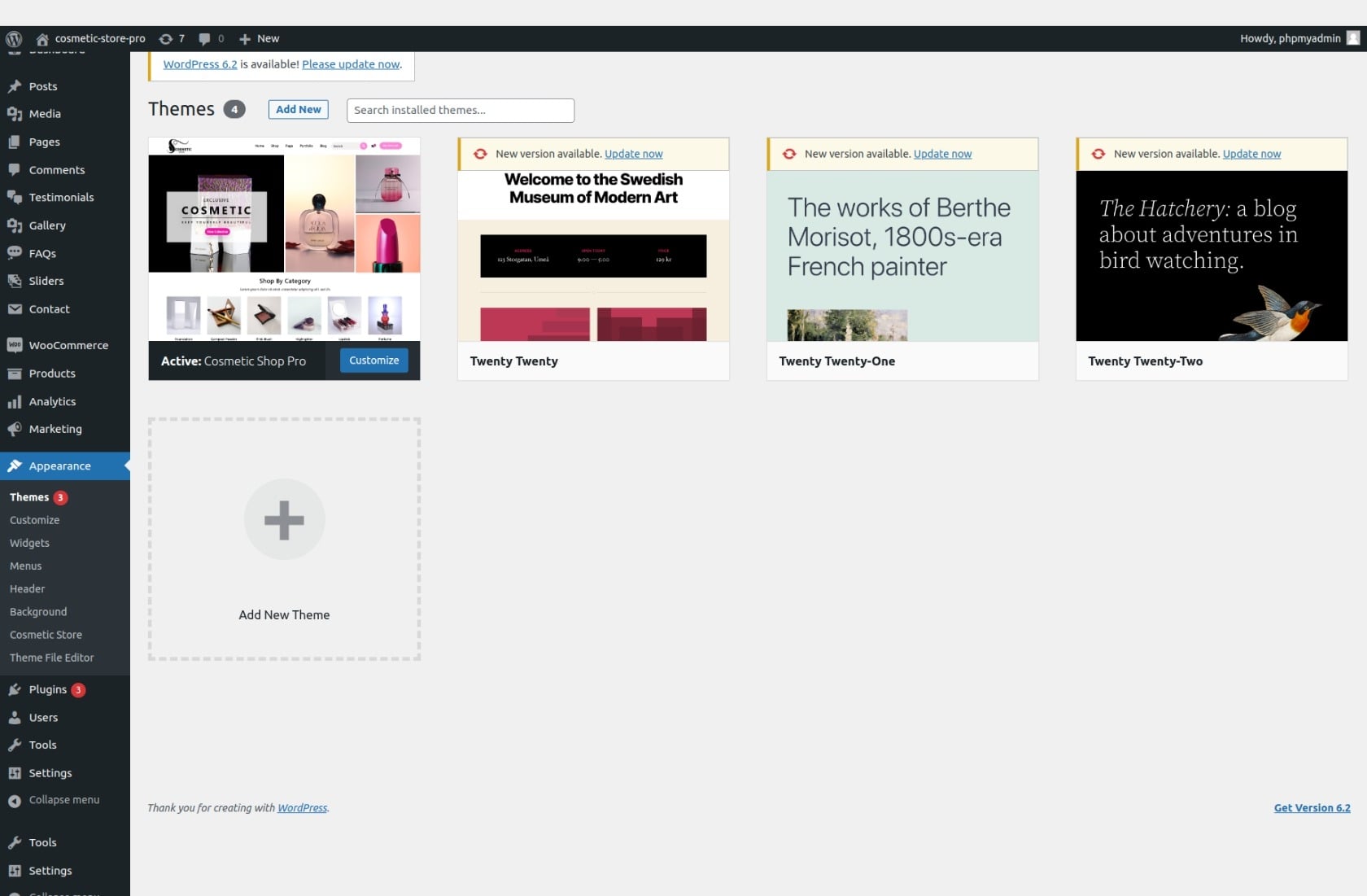Click the Add New Theme label

pos(284,615)
